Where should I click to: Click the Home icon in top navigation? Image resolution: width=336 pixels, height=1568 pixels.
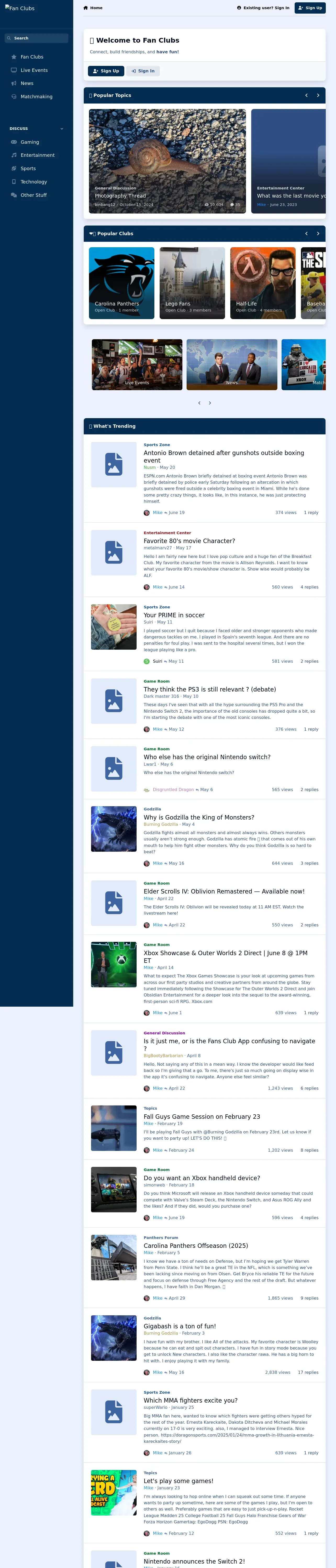point(85,8)
